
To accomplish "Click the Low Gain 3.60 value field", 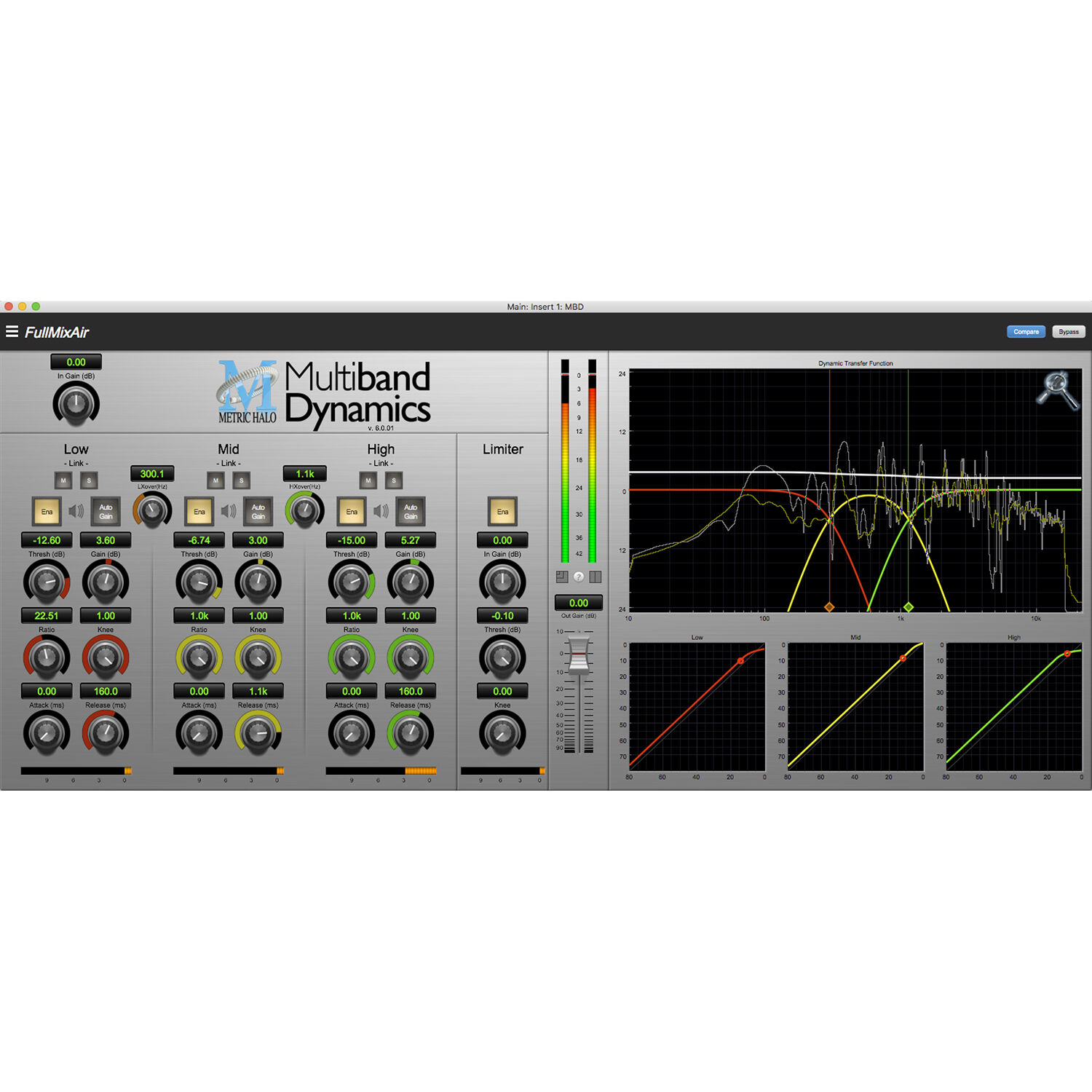I will pyautogui.click(x=106, y=540).
